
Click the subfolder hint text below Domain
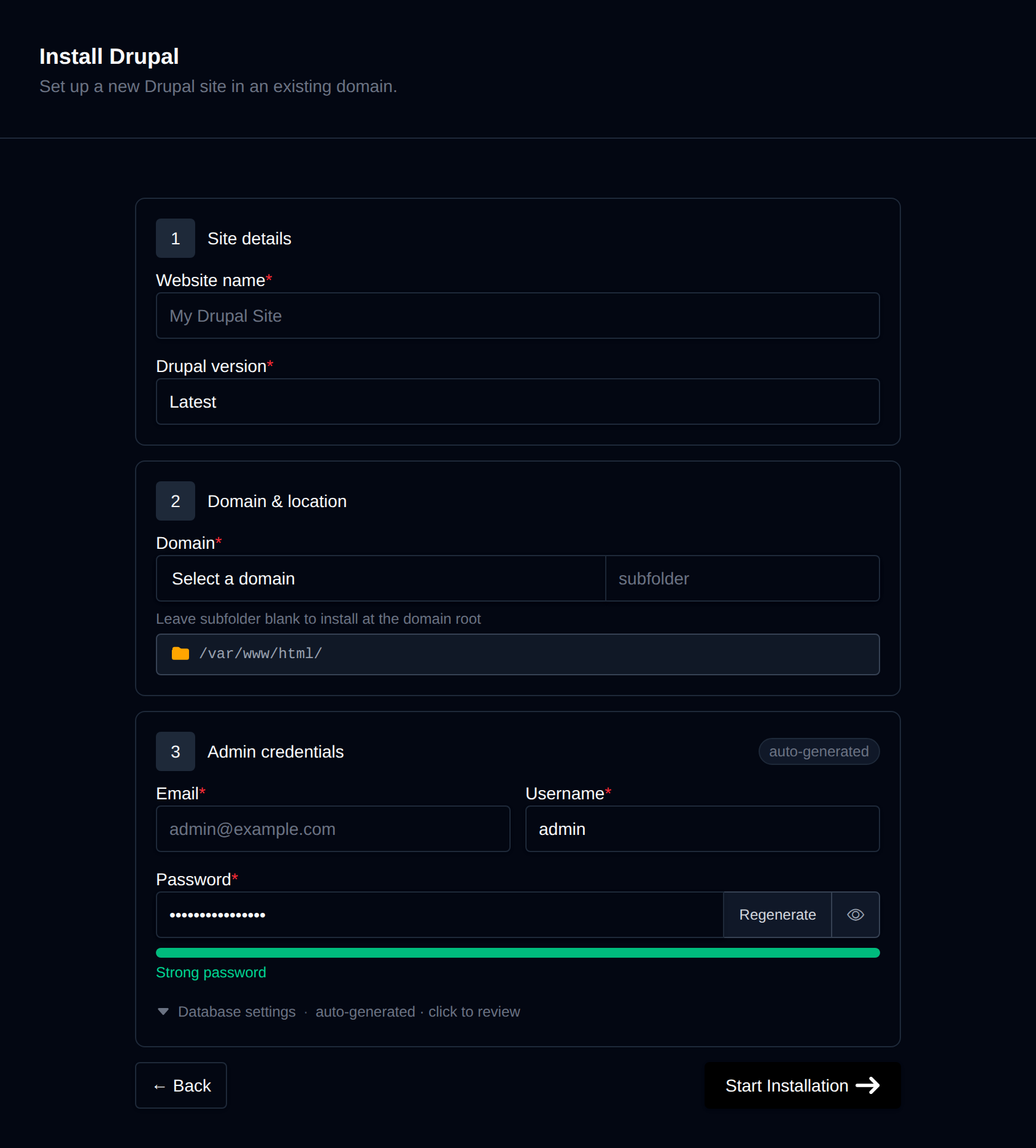[319, 619]
